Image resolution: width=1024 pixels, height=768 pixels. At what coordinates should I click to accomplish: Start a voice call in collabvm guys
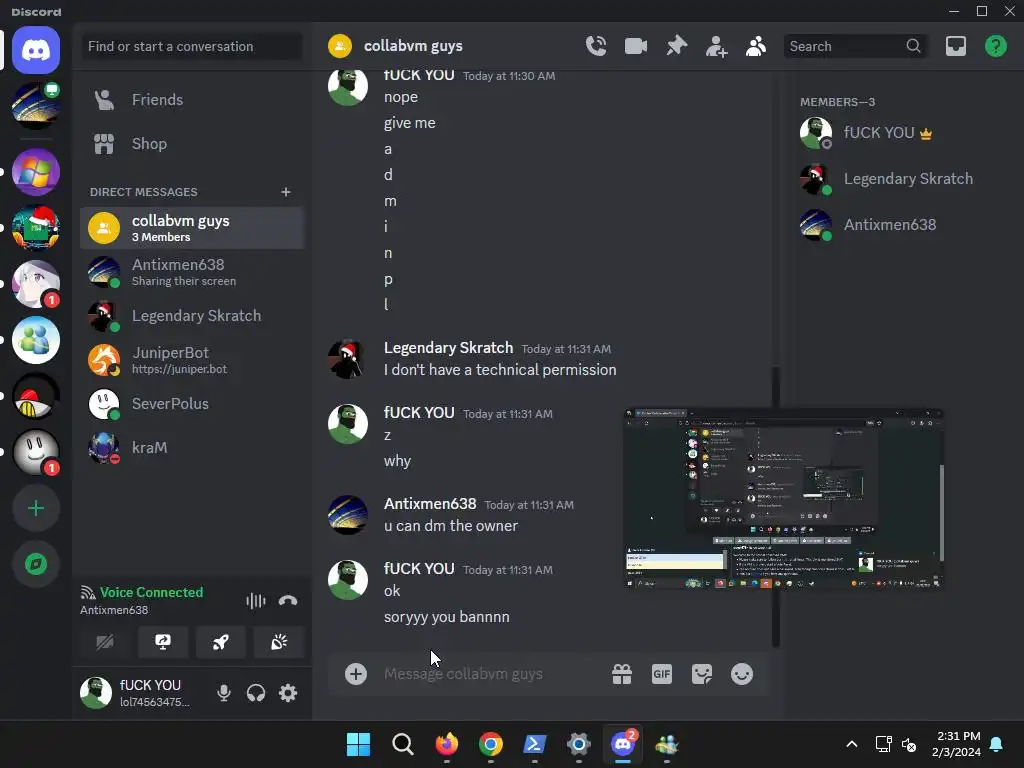[596, 46]
